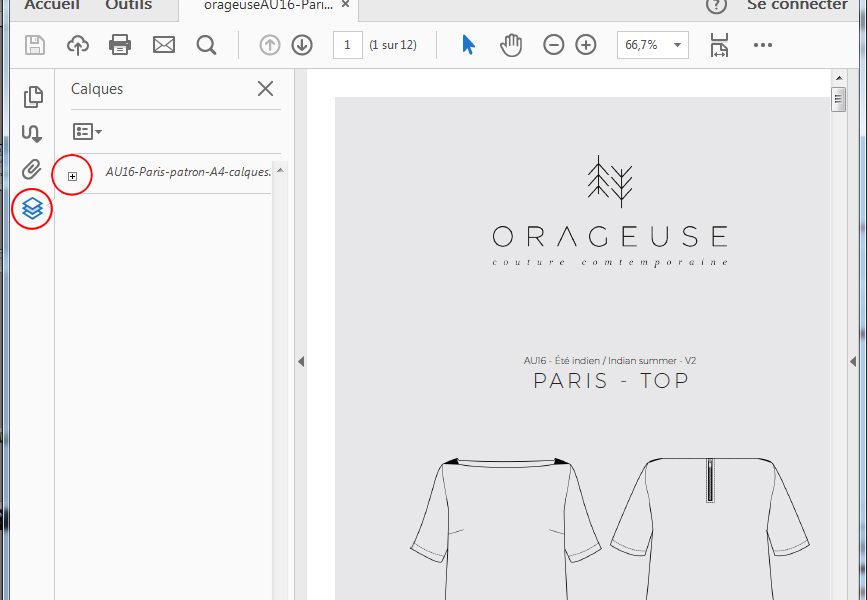Image resolution: width=867 pixels, height=600 pixels.
Task: Click the Calques panel title
Action: click(x=97, y=89)
